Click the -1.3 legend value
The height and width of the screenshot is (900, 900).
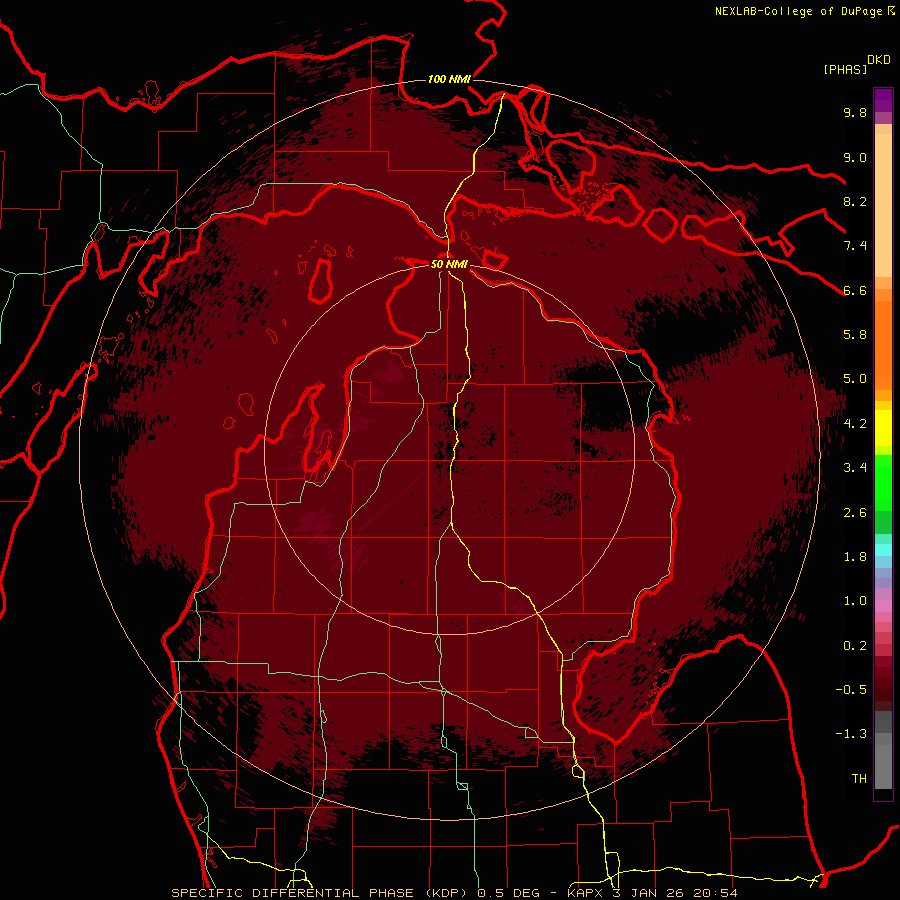coord(851,734)
